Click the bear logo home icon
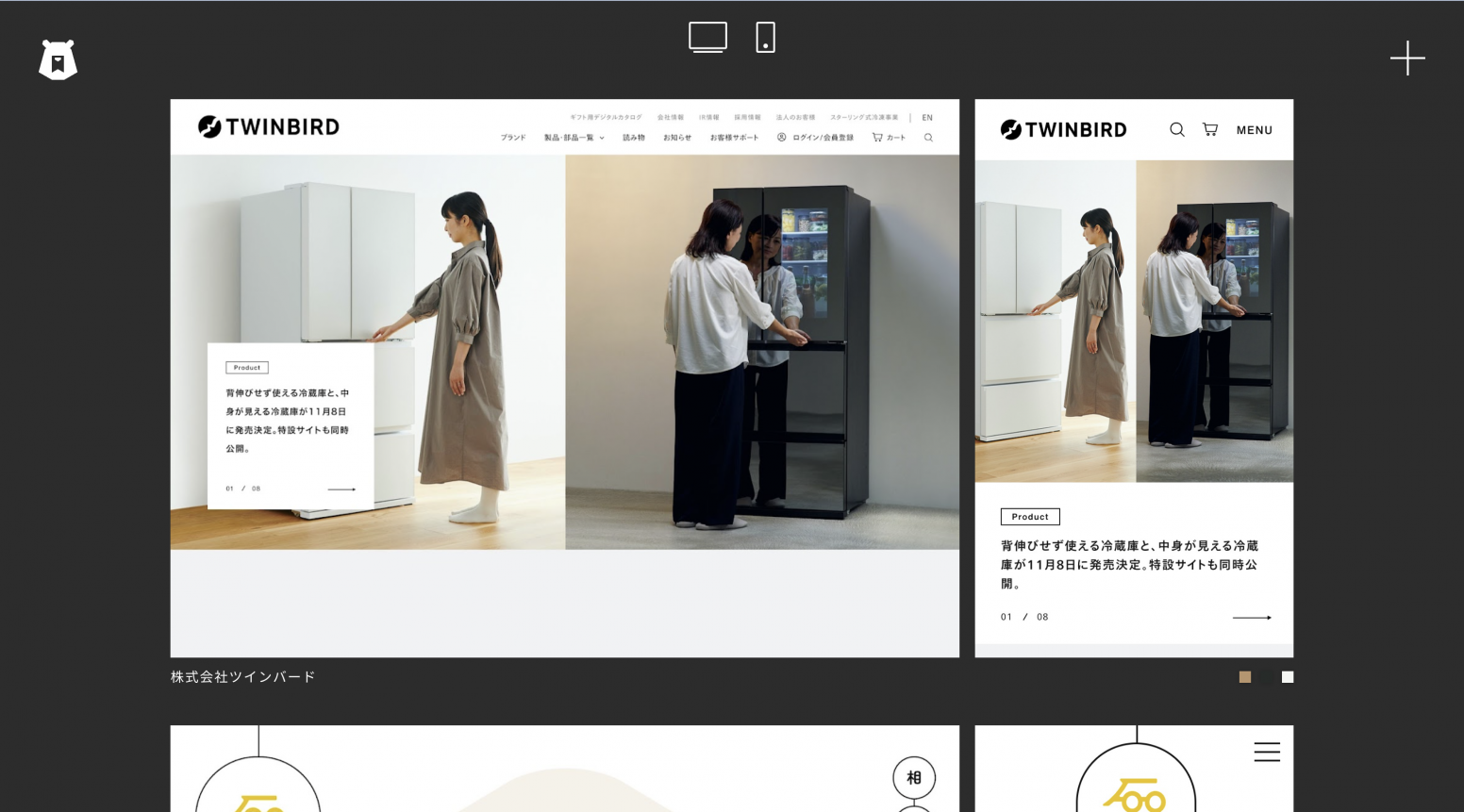 pos(58,59)
